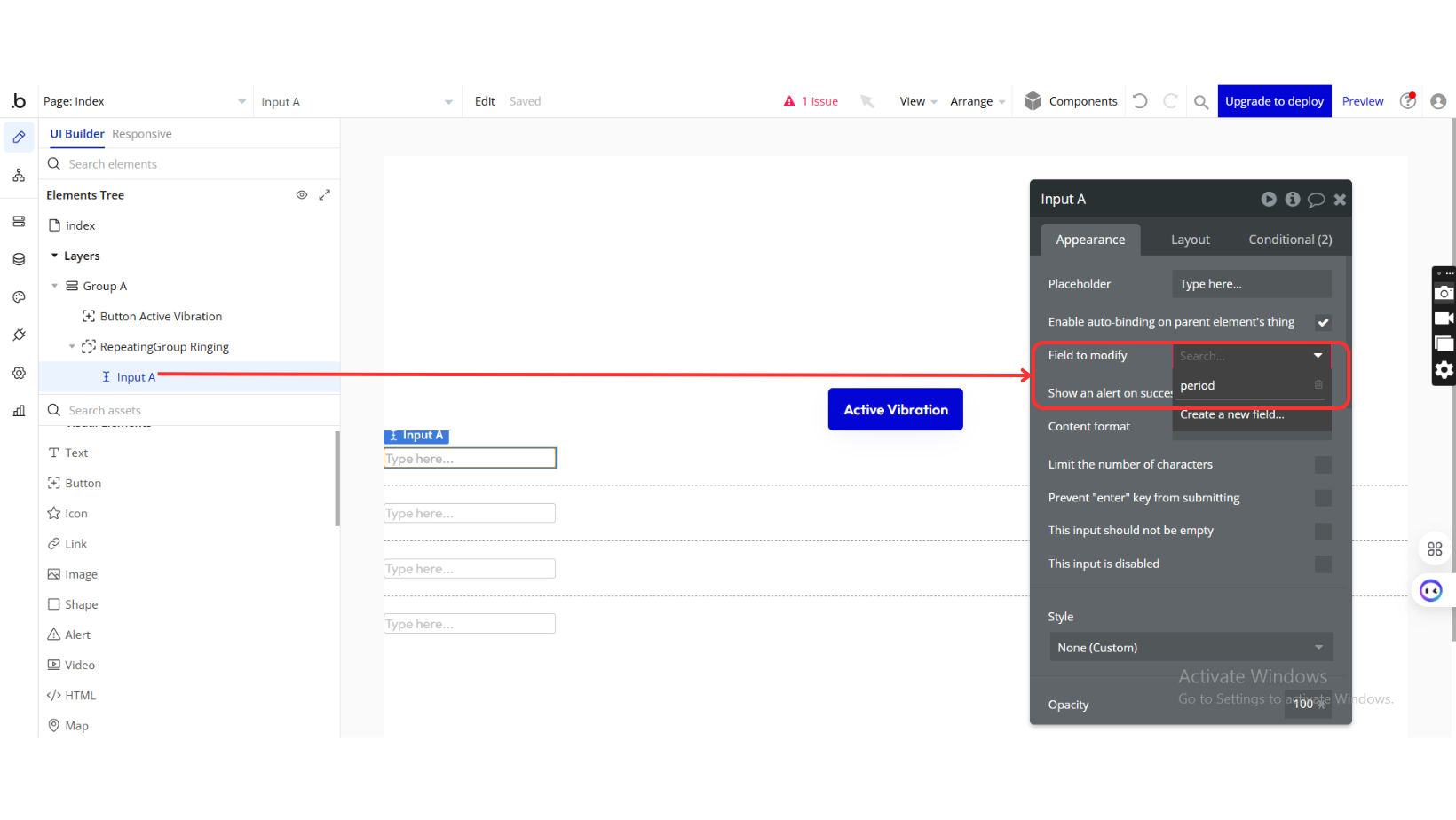Check This input should not be empty

1323,531
